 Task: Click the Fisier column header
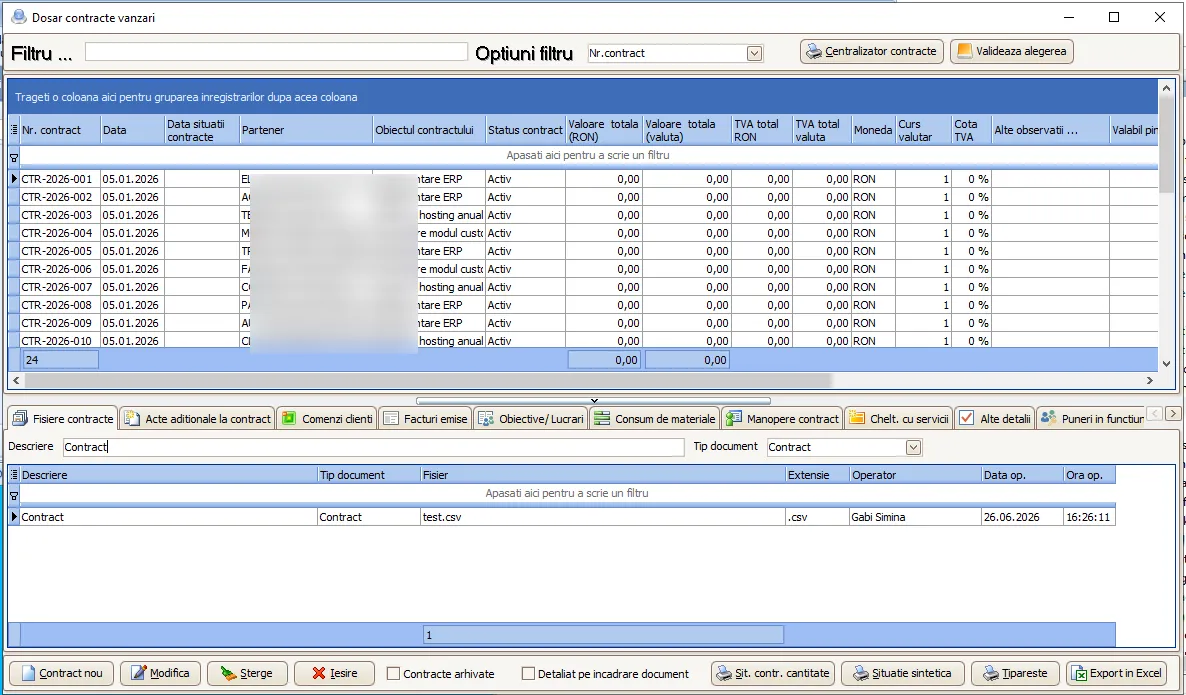(x=603, y=475)
